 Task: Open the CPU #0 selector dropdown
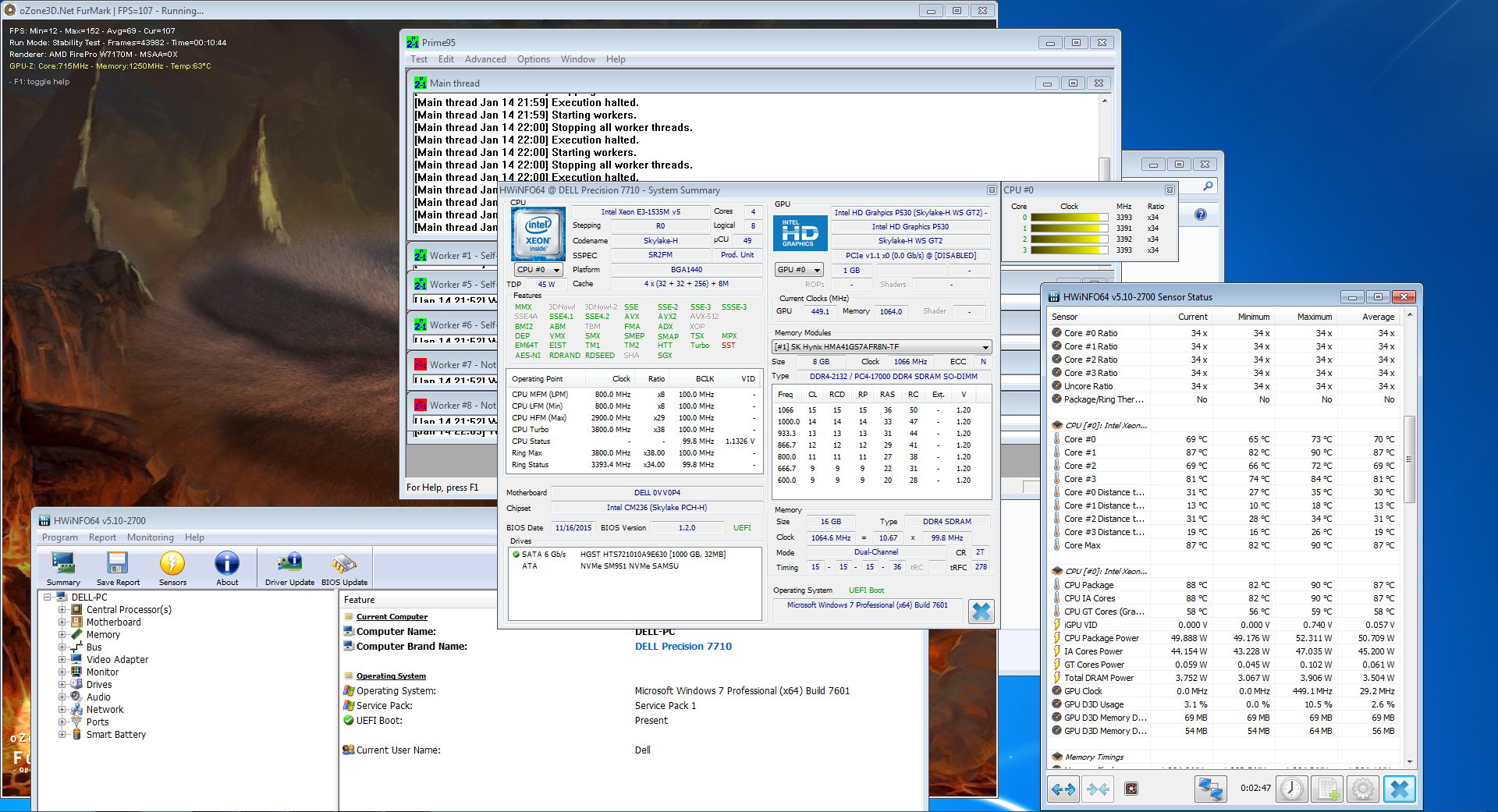tap(538, 270)
